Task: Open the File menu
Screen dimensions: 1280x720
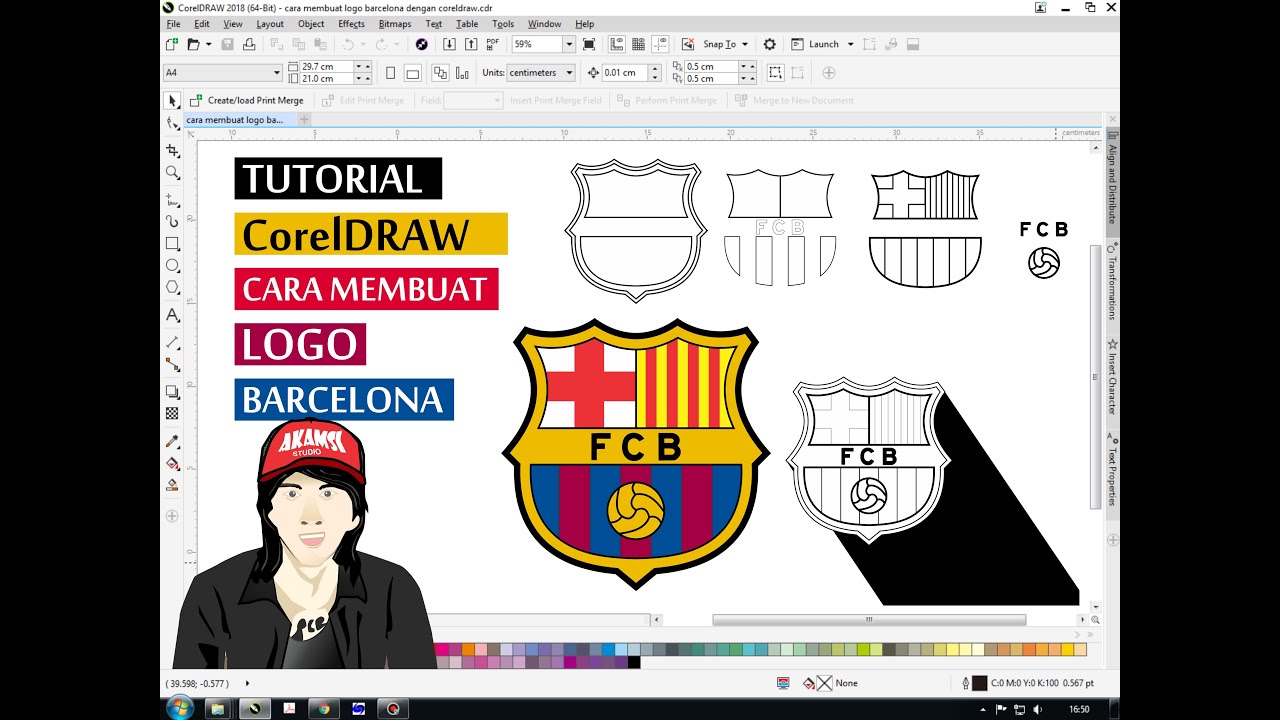Action: coord(173,24)
